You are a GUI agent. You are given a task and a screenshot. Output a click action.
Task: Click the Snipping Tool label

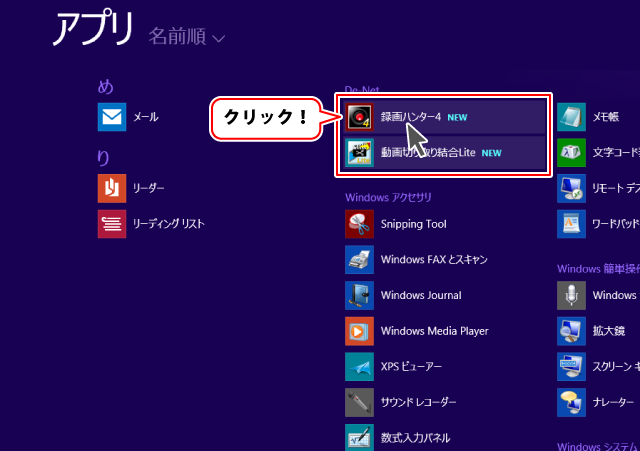coord(413,224)
